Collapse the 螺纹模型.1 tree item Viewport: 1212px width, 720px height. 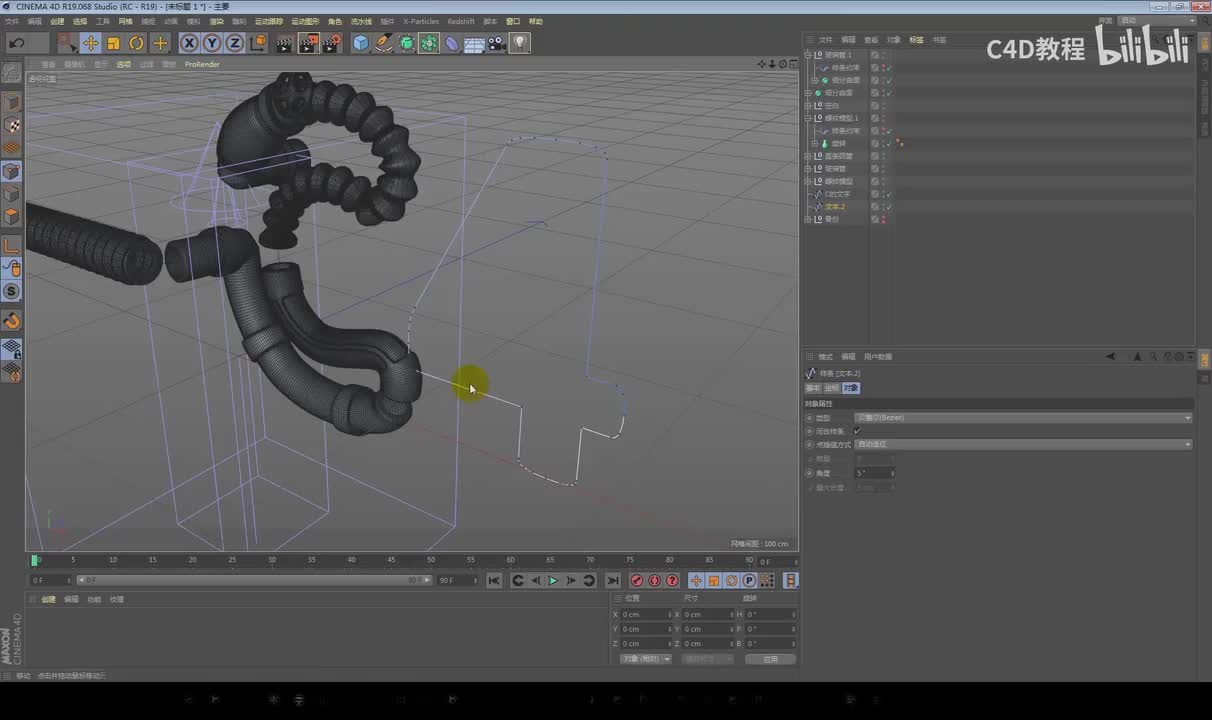[809, 118]
